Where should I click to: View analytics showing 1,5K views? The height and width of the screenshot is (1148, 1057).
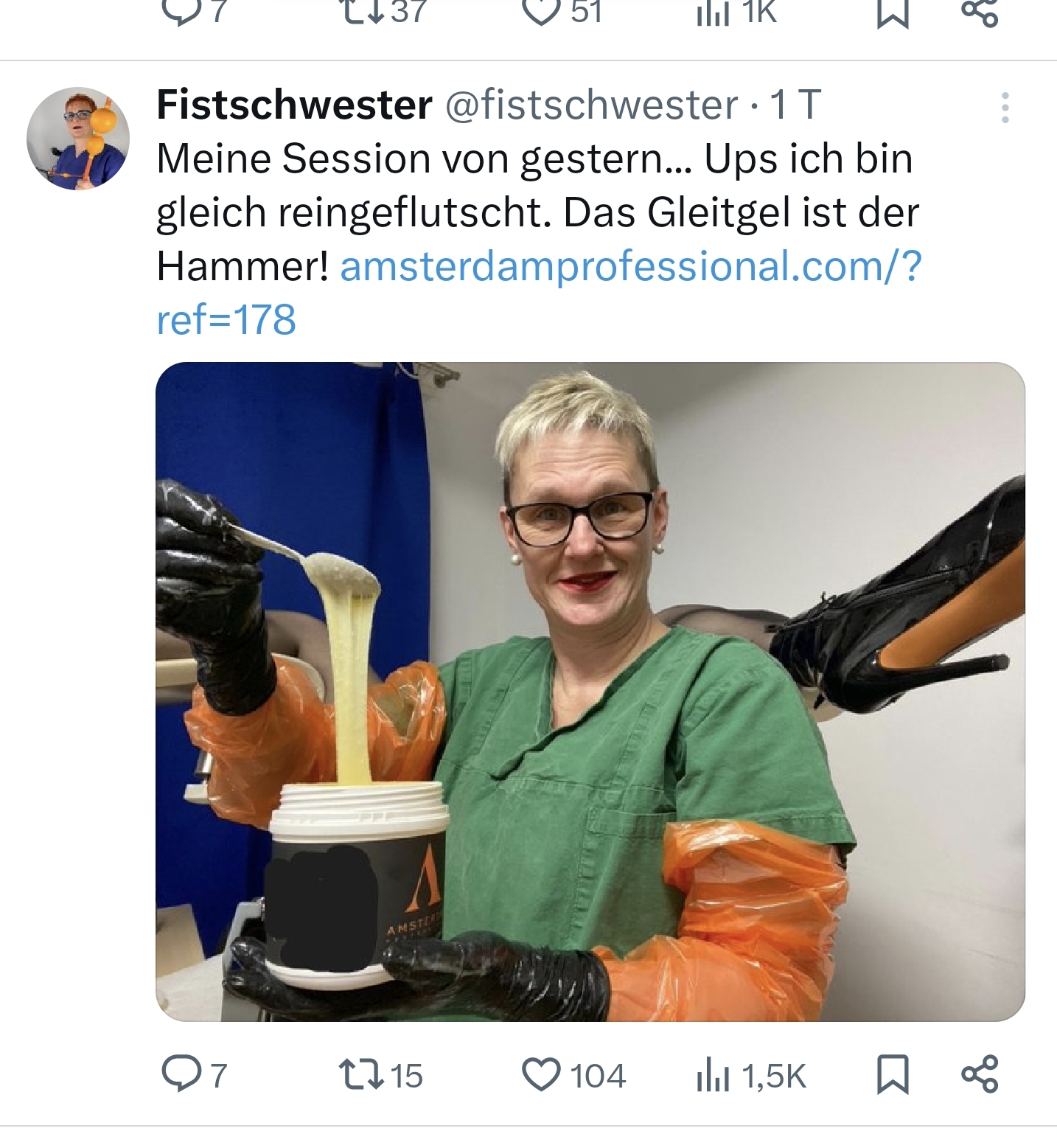(751, 1075)
